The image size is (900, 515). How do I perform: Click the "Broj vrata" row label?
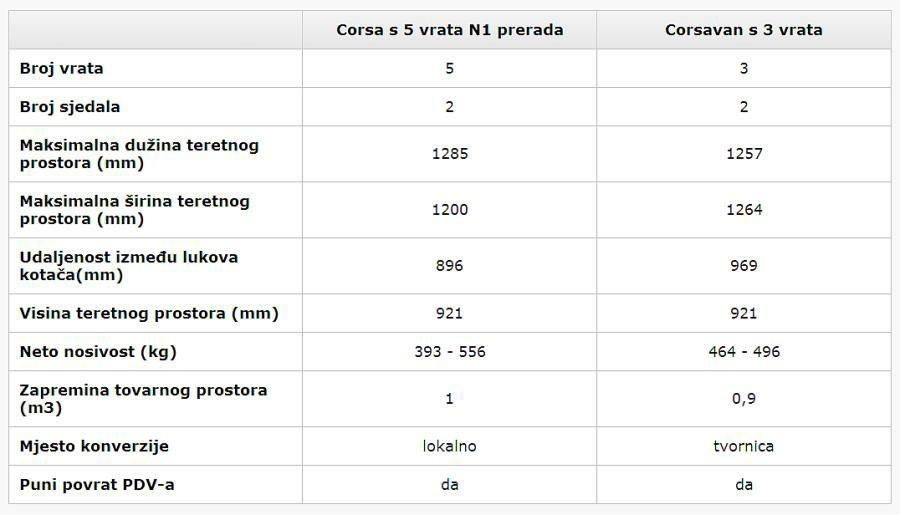[62, 69]
